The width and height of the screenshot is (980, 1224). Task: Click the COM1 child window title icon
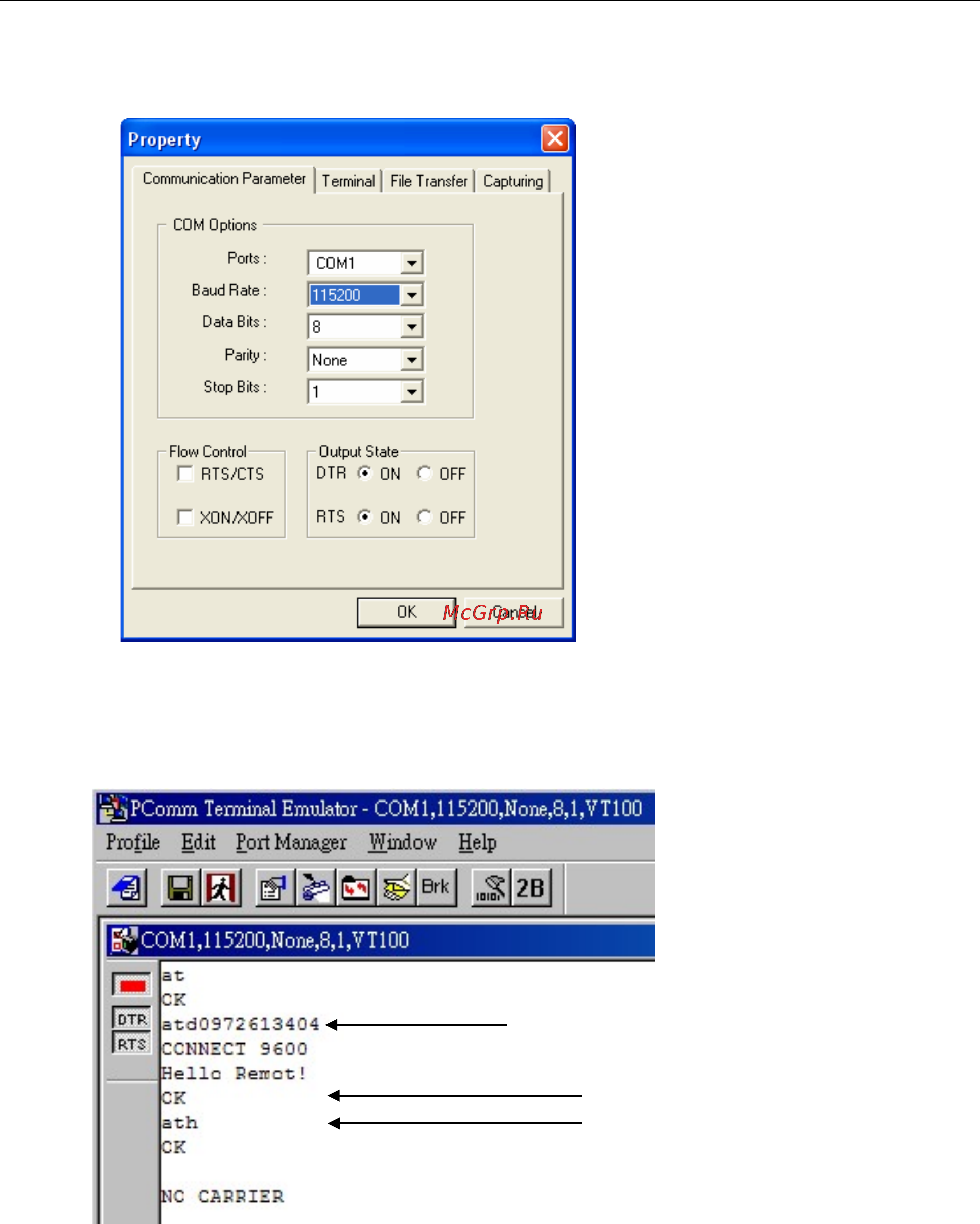(124, 940)
